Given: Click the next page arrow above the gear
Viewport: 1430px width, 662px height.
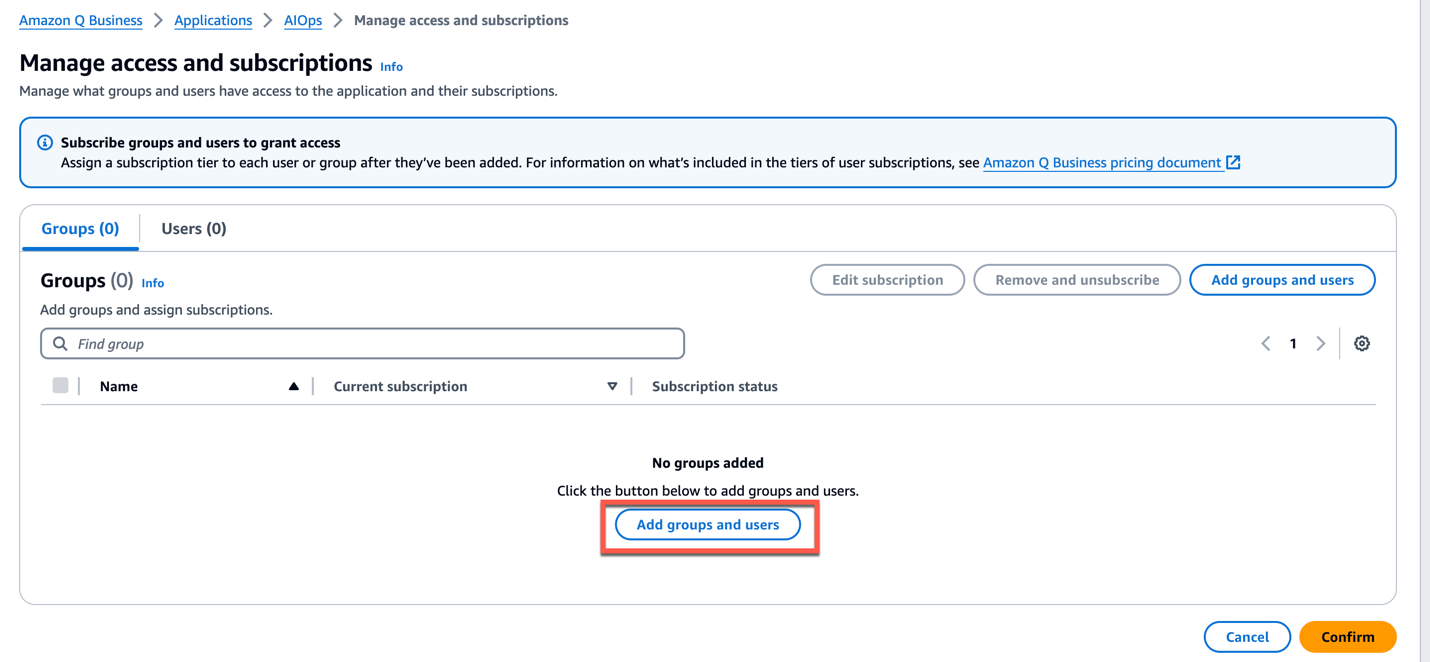Looking at the screenshot, I should [1321, 343].
